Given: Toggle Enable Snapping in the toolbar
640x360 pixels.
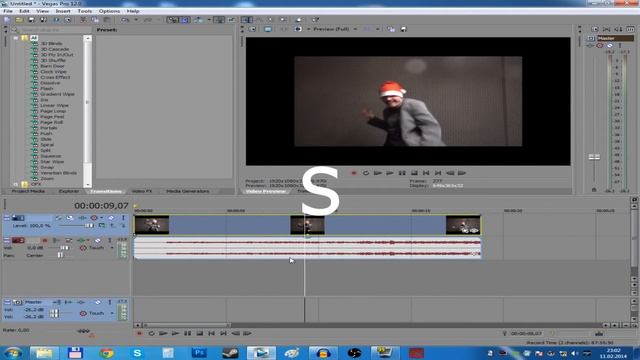Looking at the screenshot, I should click(173, 20).
